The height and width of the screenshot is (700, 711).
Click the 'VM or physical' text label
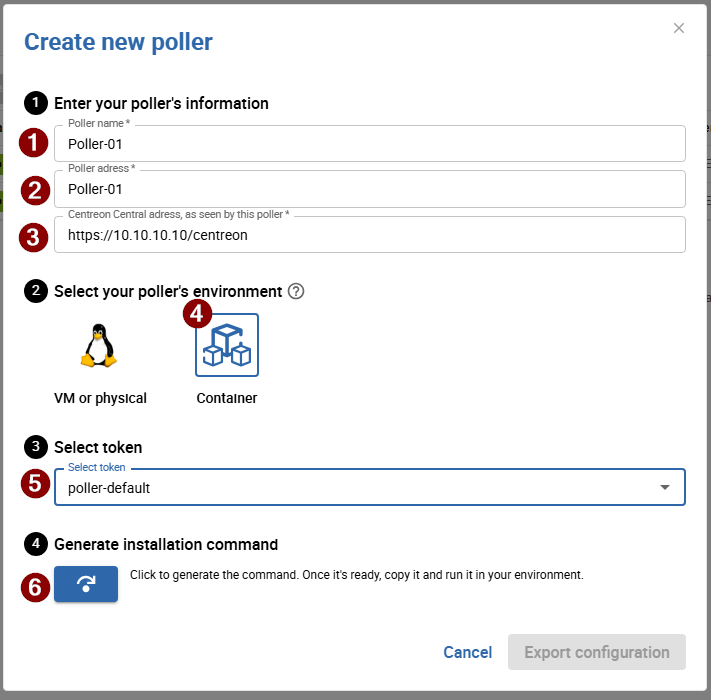click(100, 398)
